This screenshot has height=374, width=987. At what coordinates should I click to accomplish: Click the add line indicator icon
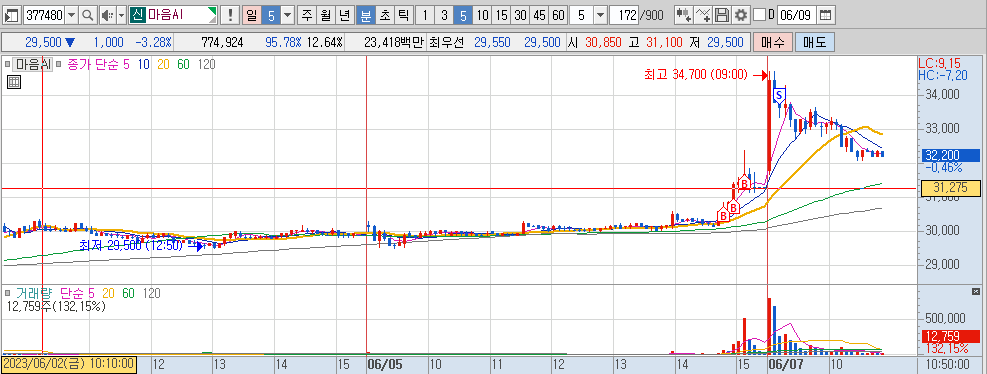tap(704, 14)
